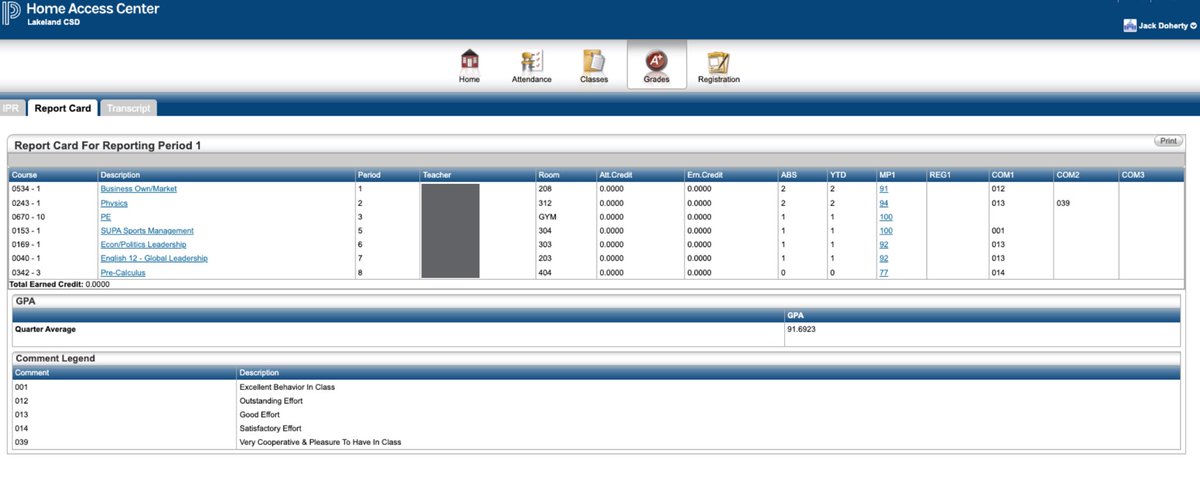The width and height of the screenshot is (1200, 500).
Task: Click the COM2 value 039 for Physics
Action: (1063, 202)
